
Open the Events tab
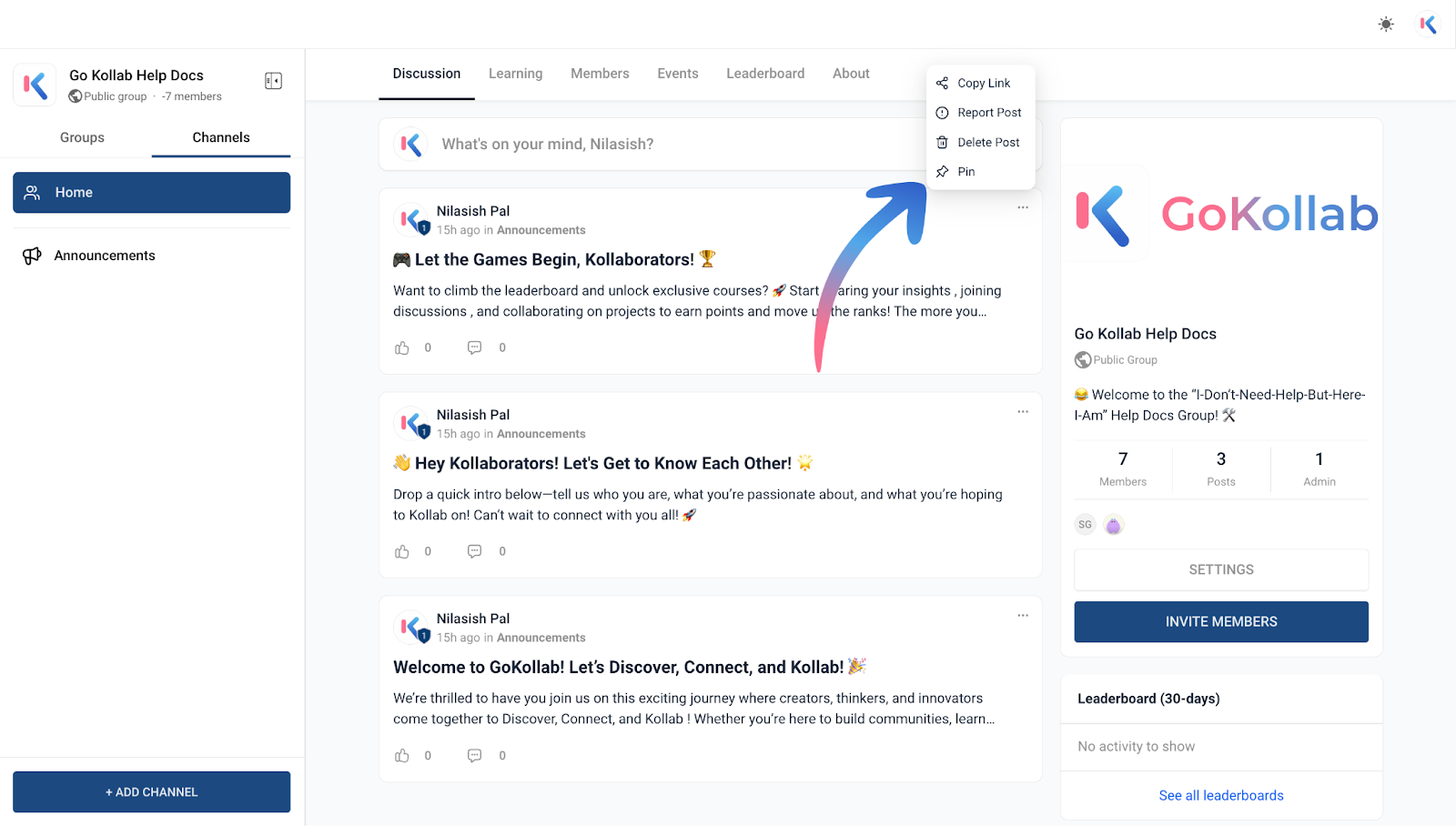678,74
